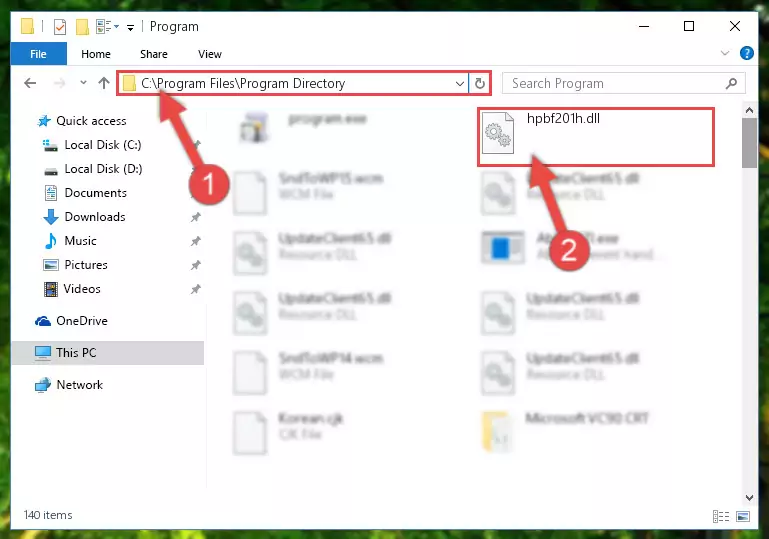Select Network in navigation pane
The image size is (769, 539).
pos(79,385)
